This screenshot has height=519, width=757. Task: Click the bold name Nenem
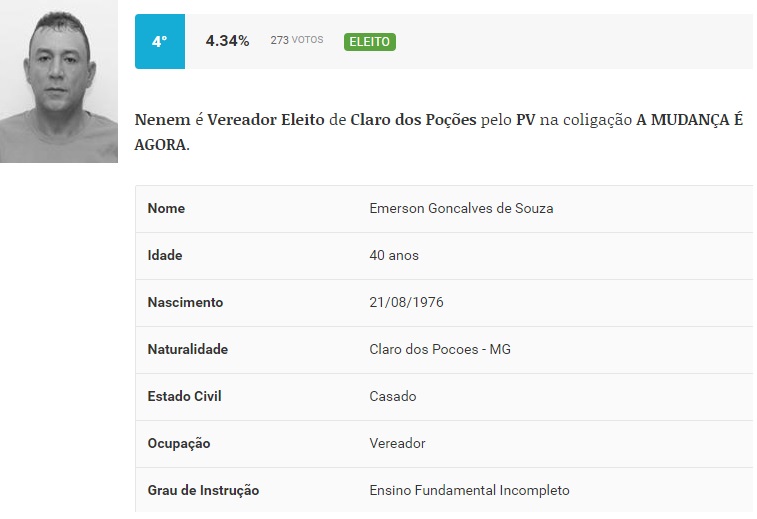click(161, 120)
